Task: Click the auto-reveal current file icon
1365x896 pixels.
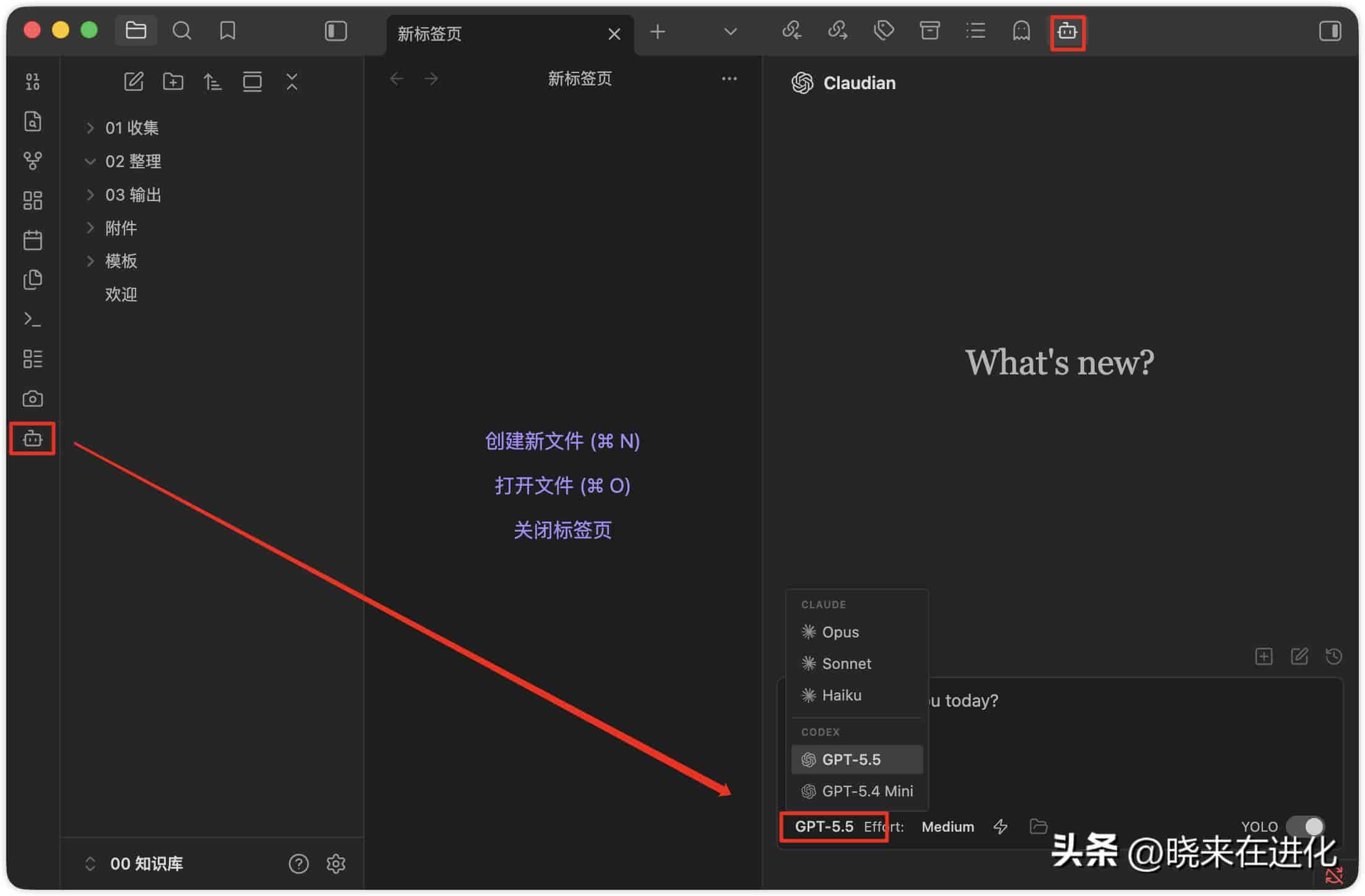Action: (252, 82)
